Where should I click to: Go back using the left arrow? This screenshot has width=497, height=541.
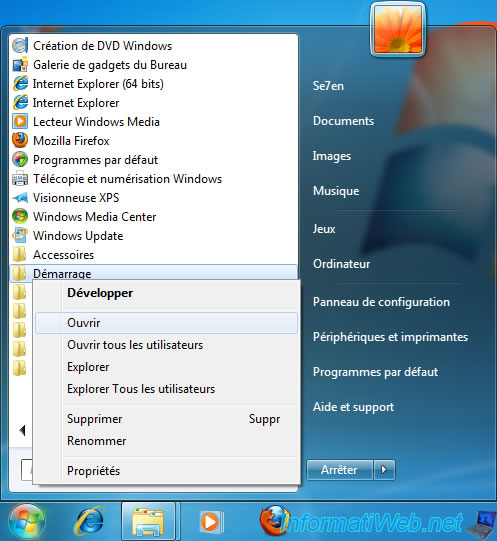pyautogui.click(x=22, y=430)
